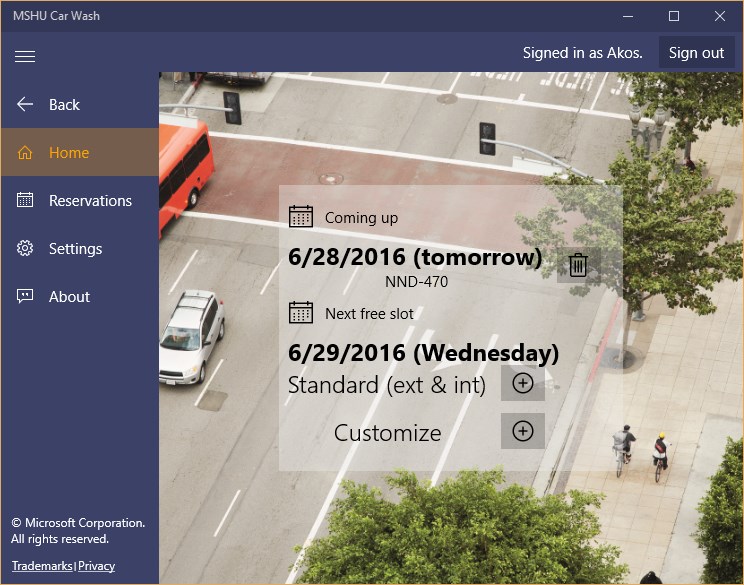Screen dimensions: 744x585
Task: Select the Back menu label
Action: click(65, 105)
